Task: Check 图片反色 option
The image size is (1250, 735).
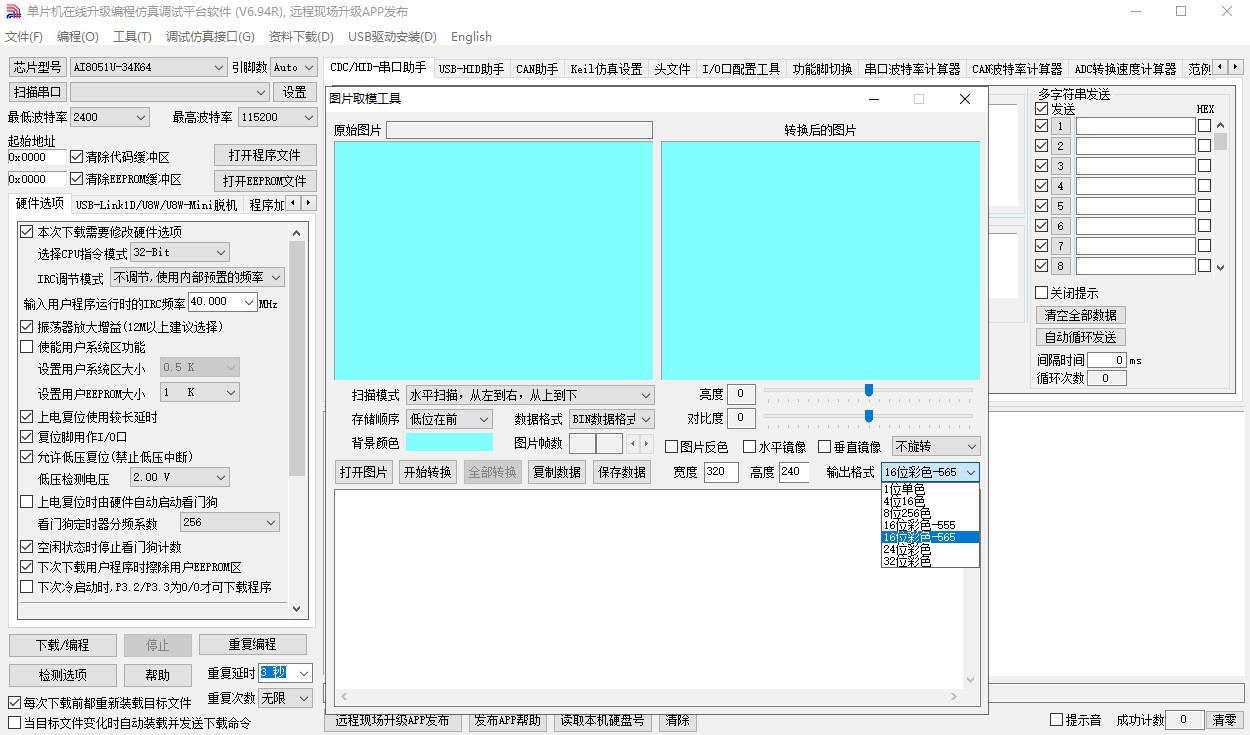Action: point(672,447)
